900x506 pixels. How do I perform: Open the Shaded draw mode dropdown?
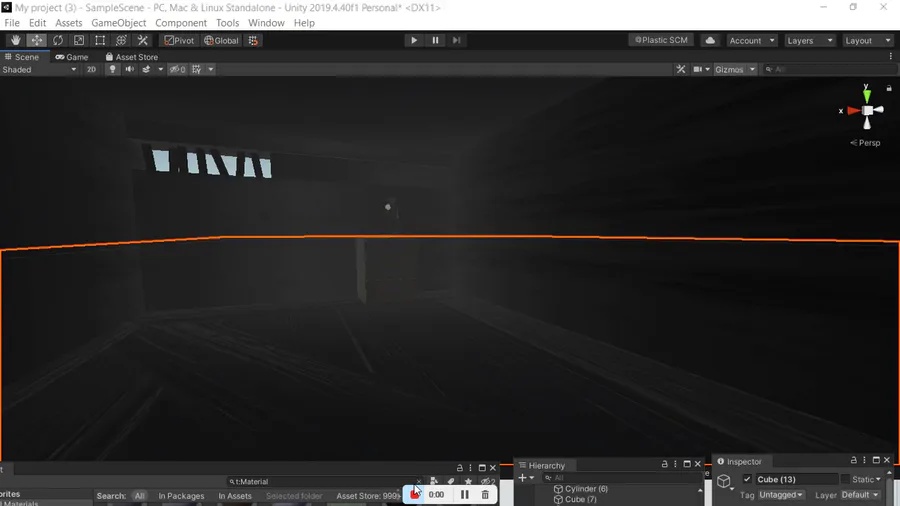(x=39, y=69)
